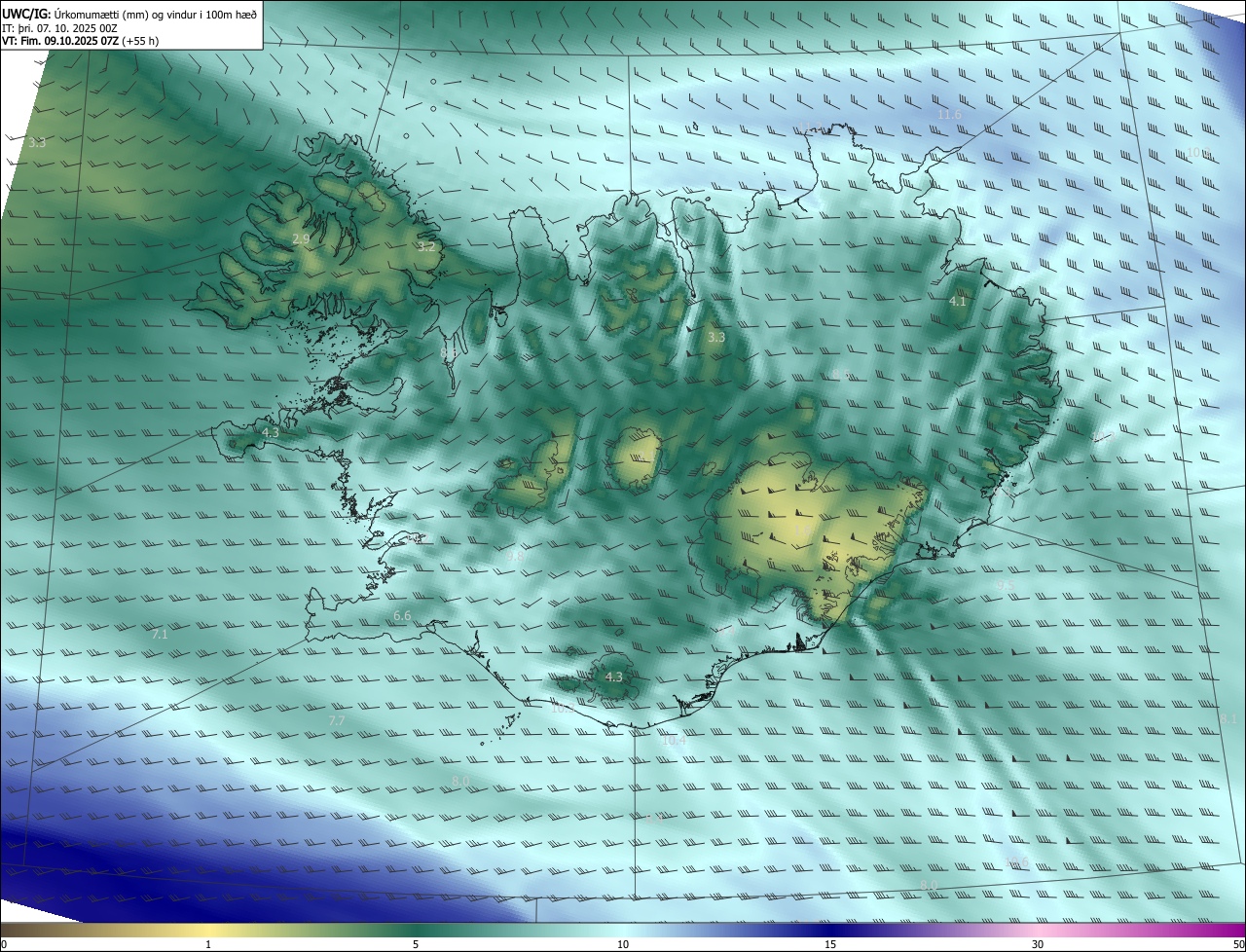Click the color scale label '10'
Screen dimensions: 1246x952
pyautogui.click(x=623, y=944)
